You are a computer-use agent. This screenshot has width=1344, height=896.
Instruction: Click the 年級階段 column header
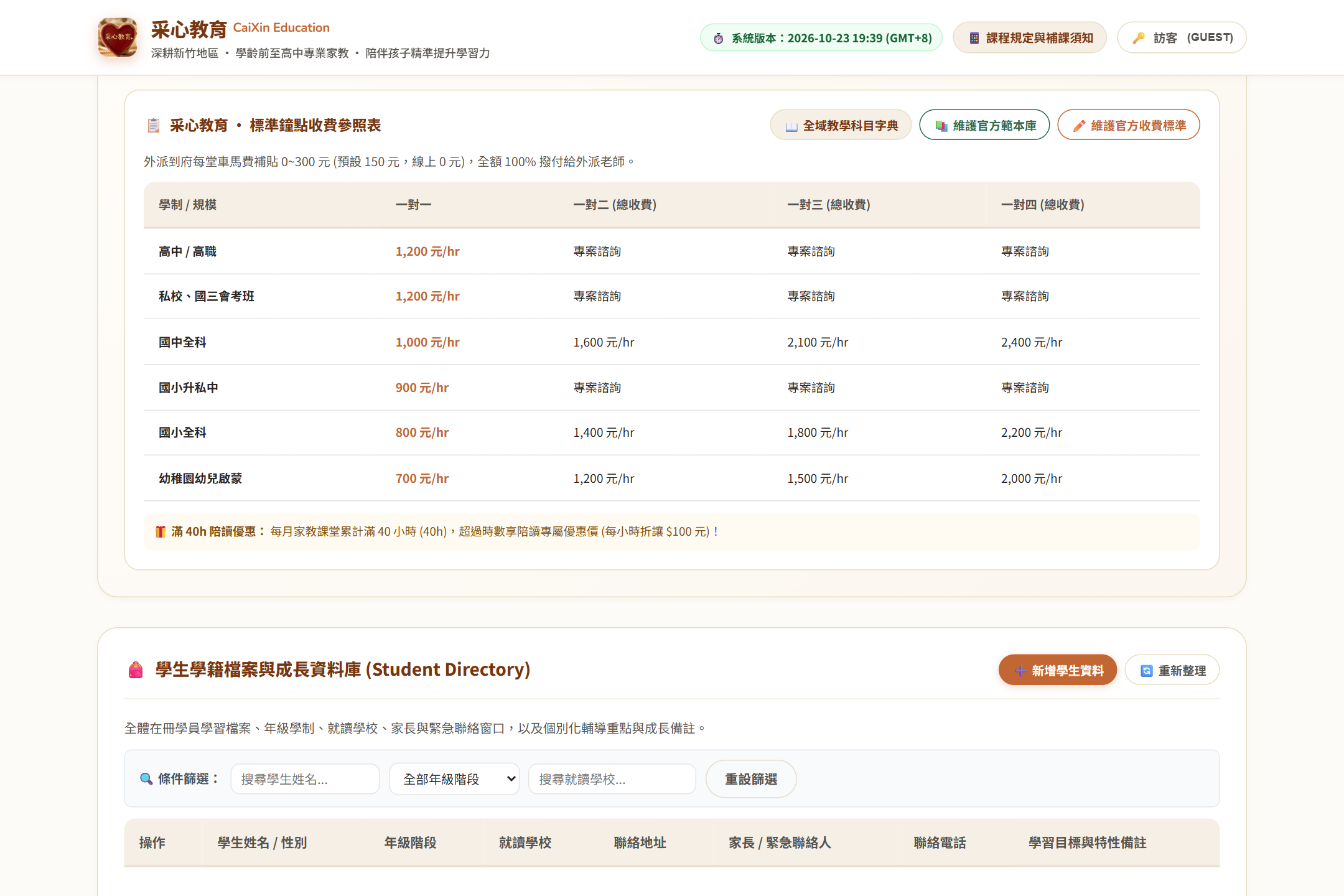click(410, 842)
